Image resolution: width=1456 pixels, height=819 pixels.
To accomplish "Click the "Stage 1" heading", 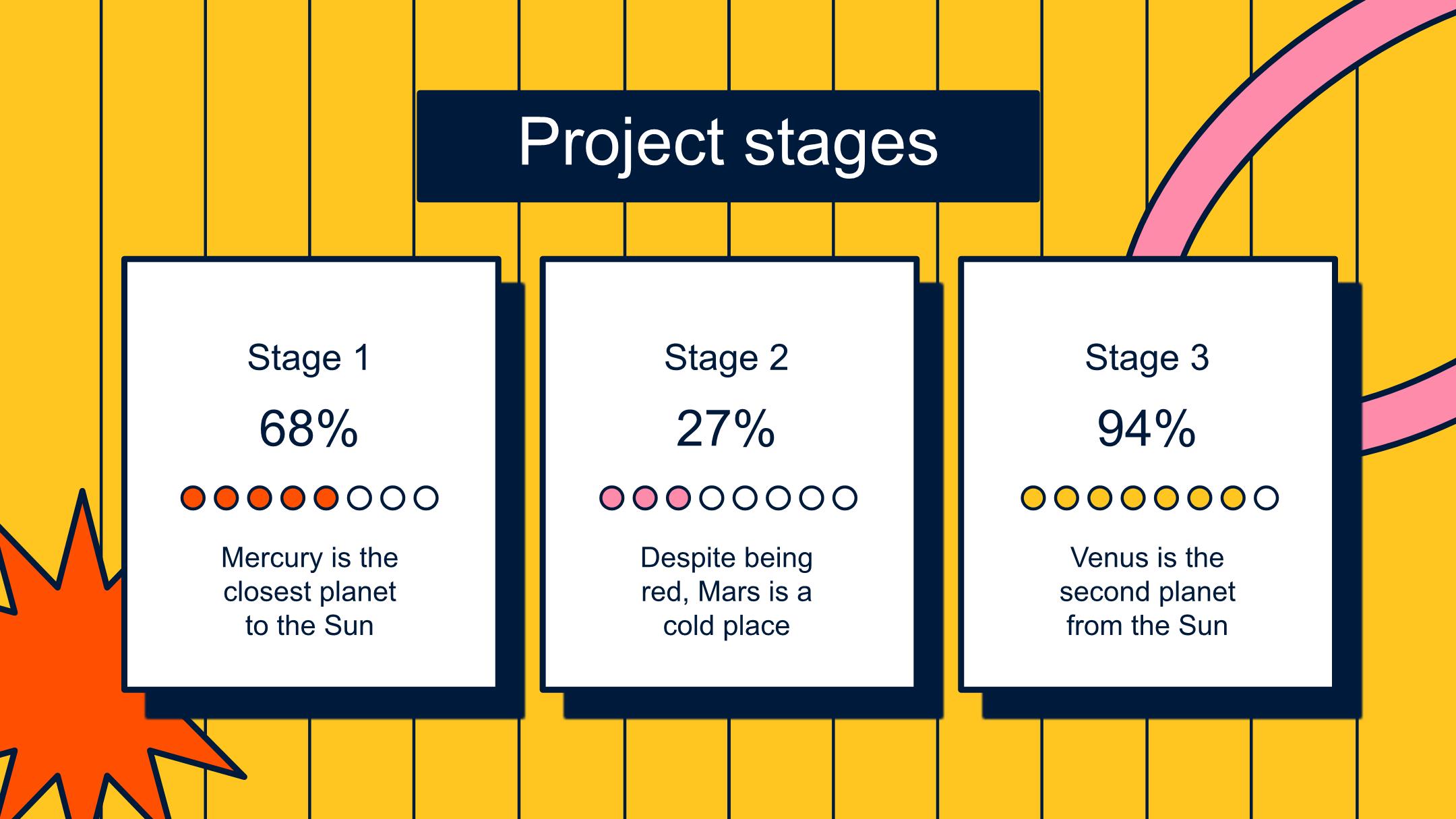I will 309,357.
